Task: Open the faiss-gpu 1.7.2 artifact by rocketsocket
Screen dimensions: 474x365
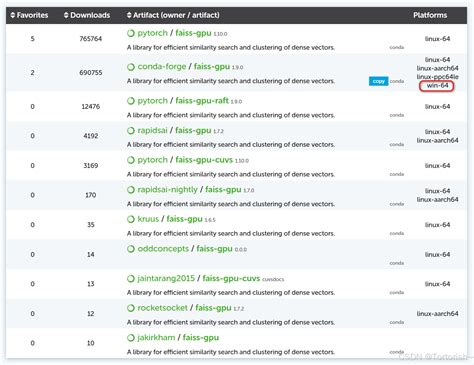Action: click(x=213, y=308)
